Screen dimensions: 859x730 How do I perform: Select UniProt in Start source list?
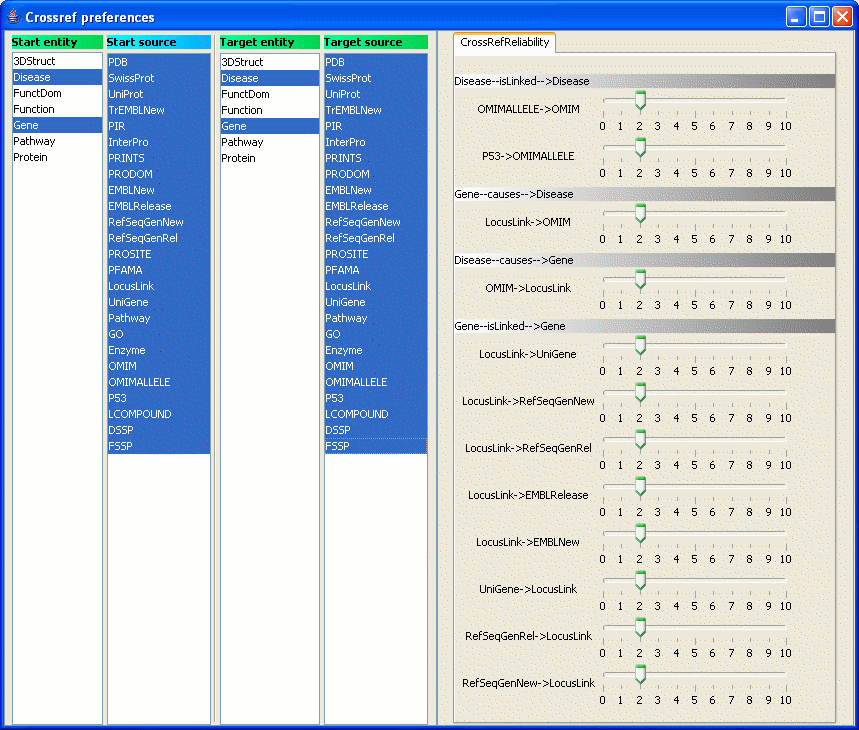pos(159,94)
